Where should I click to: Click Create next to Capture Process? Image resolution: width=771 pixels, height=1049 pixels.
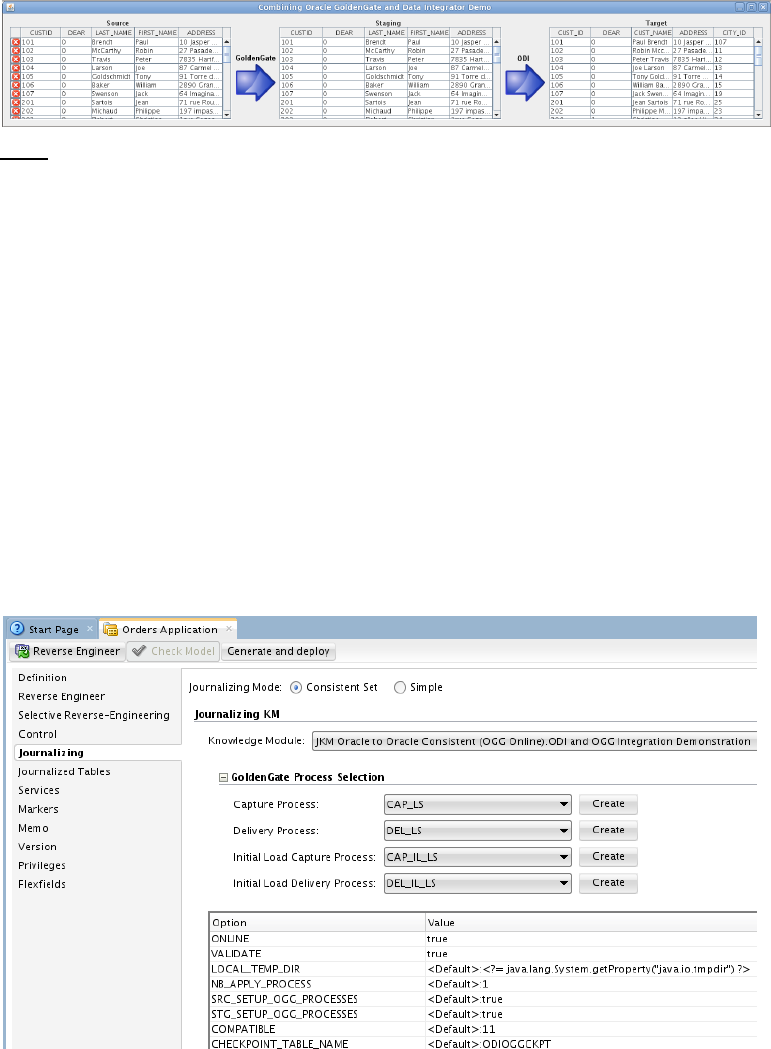point(608,804)
